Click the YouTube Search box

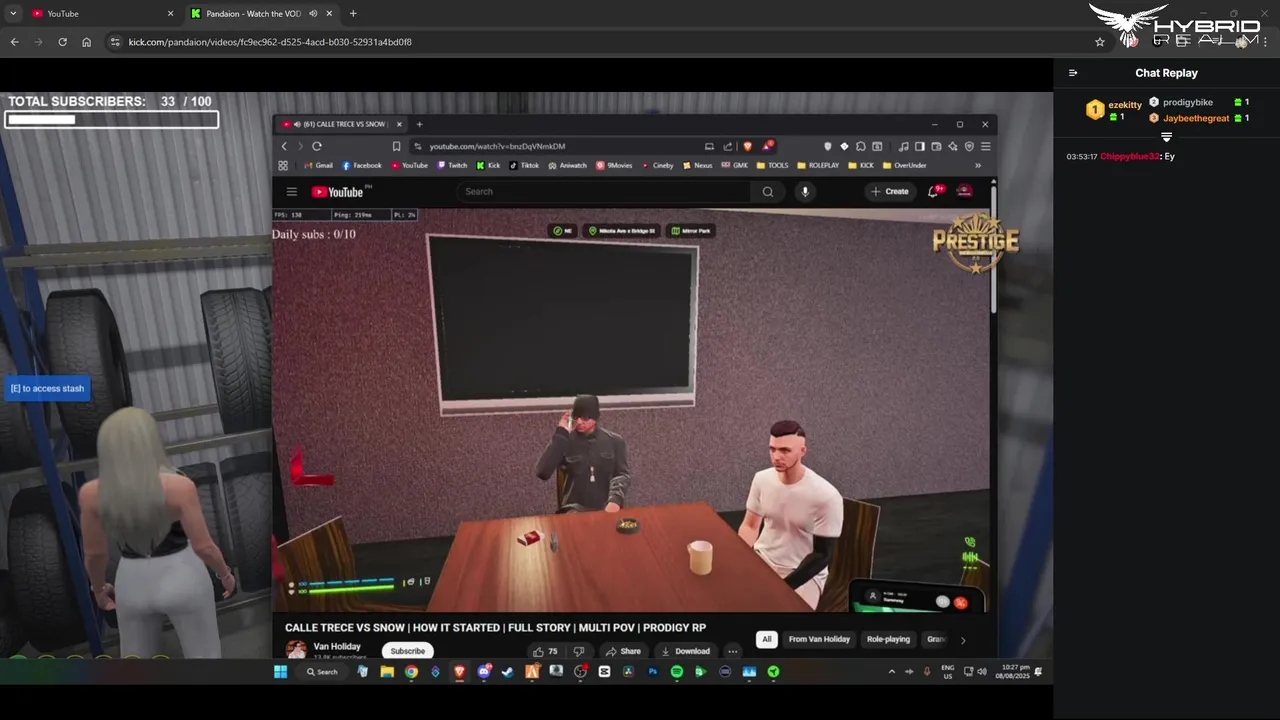[x=605, y=192]
